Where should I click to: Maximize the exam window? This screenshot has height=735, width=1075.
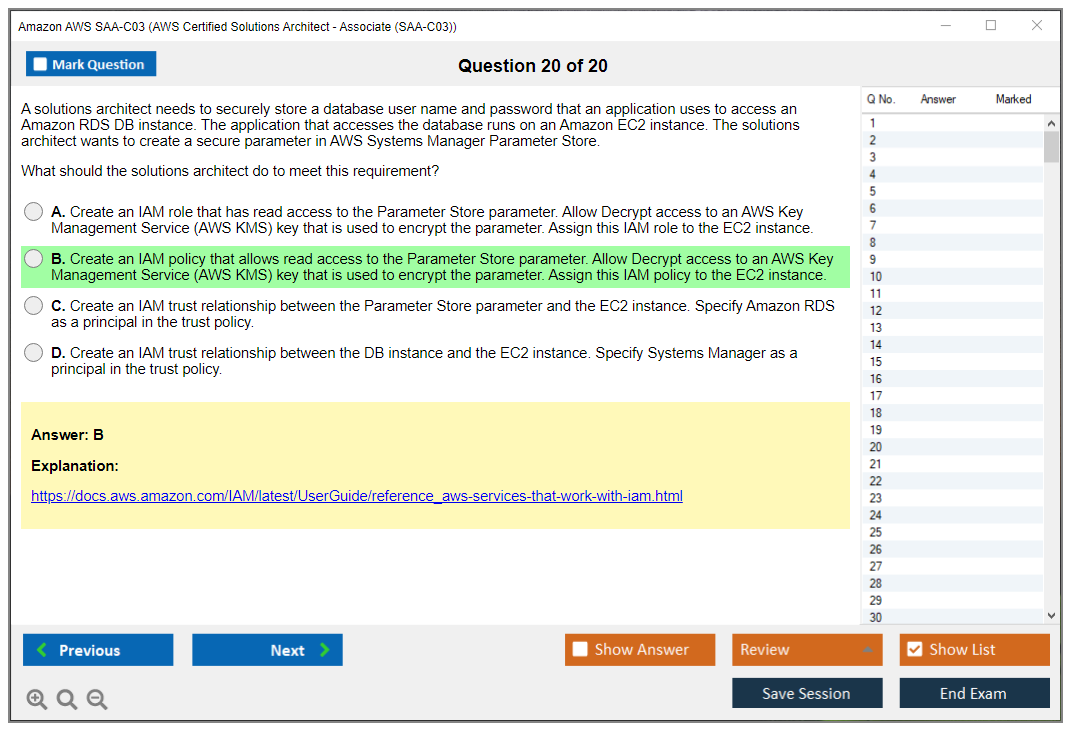coord(991,26)
